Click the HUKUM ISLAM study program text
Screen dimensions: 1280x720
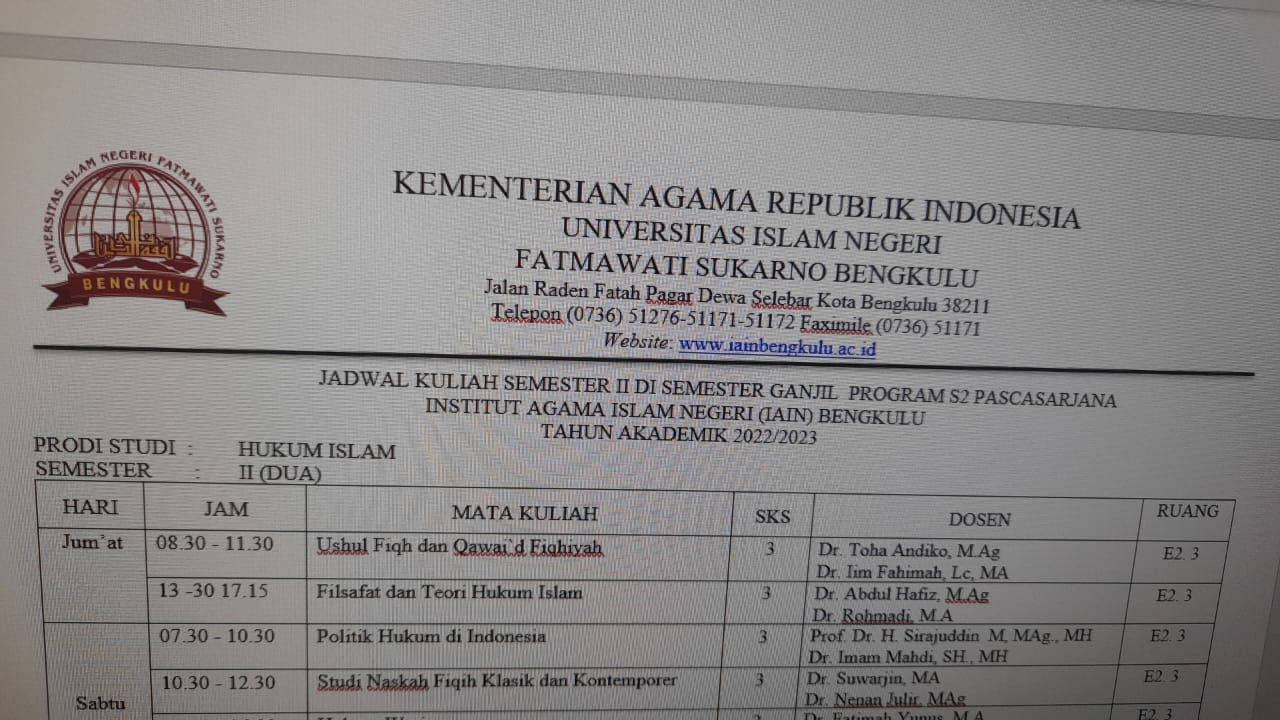click(x=316, y=451)
